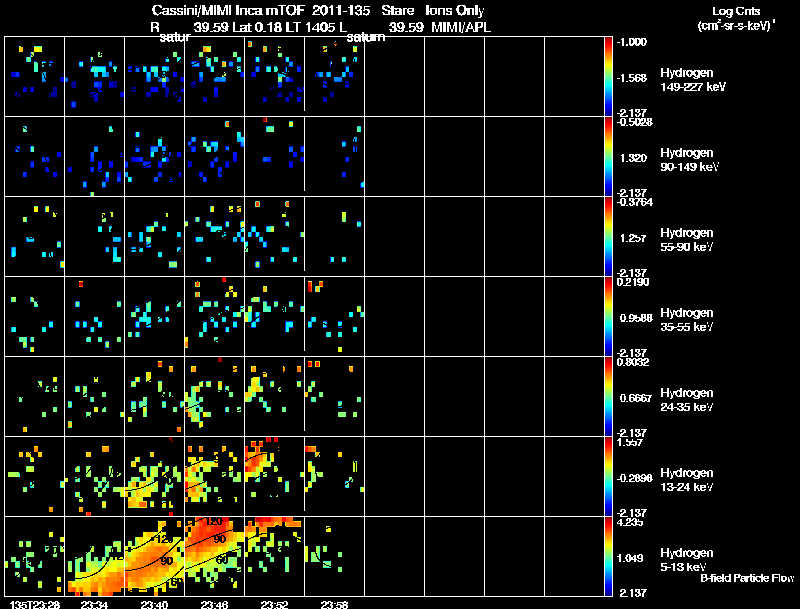The width and height of the screenshot is (800, 609).
Task: Click the colorbar value '1.257'
Action: coord(633,238)
